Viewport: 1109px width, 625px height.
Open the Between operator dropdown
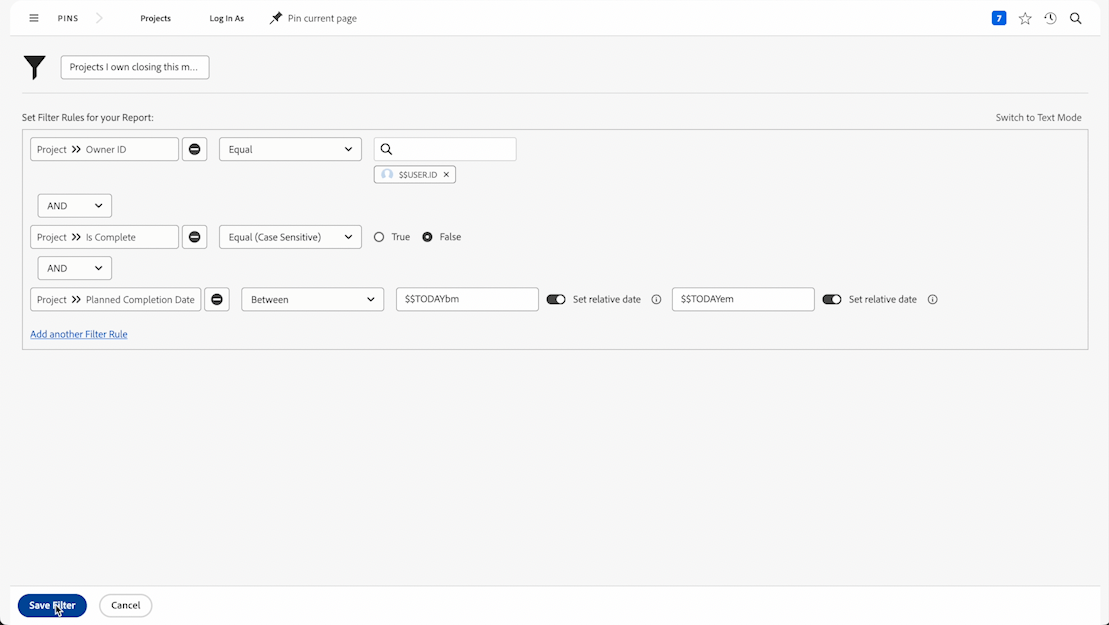(312, 298)
